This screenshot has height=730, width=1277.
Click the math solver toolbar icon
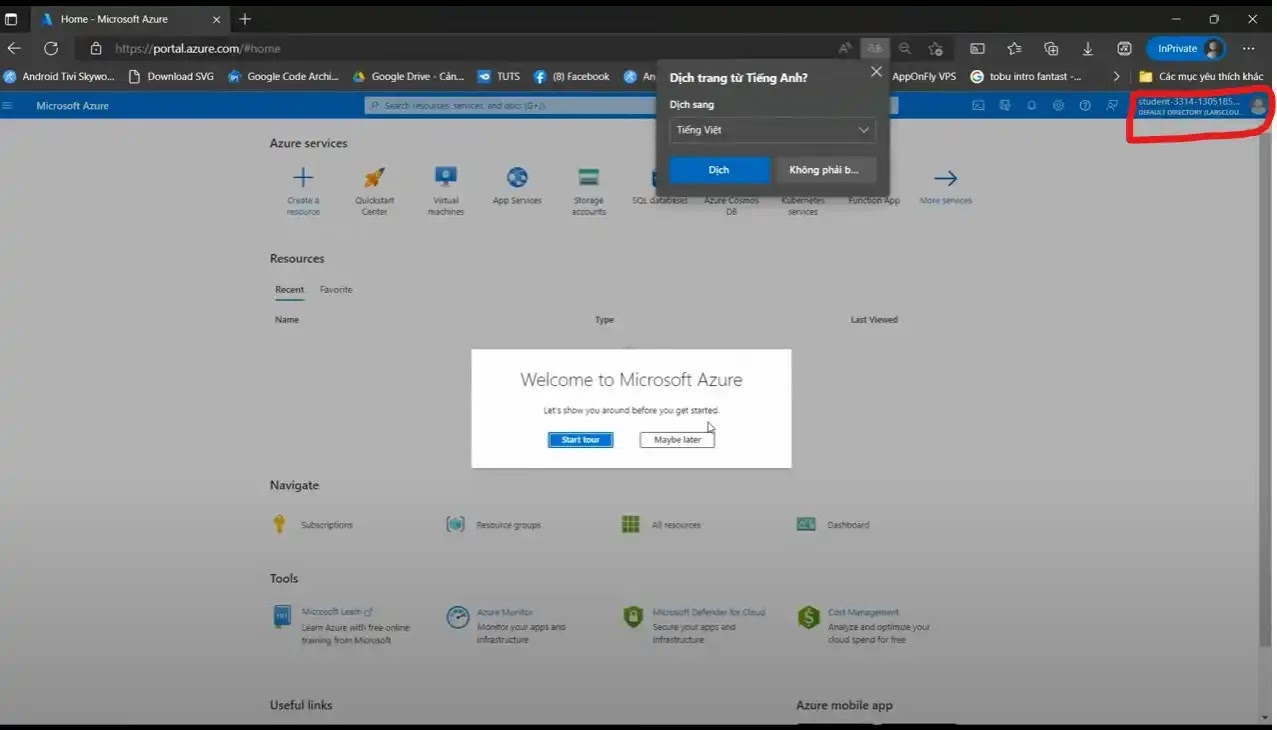click(x=1124, y=48)
